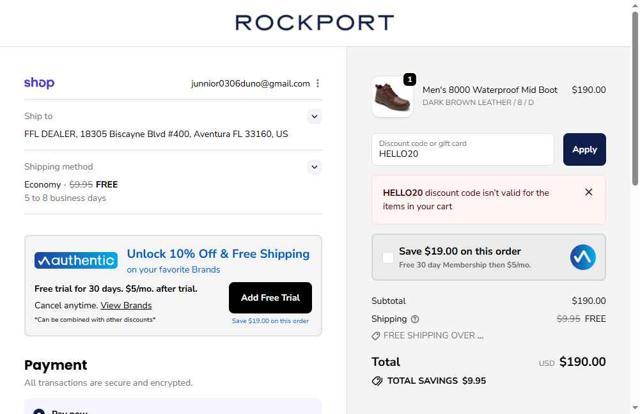
Task: Click the Authentic brand logo
Action: [x=76, y=260]
